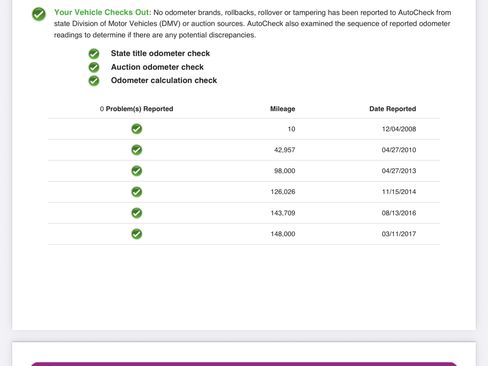Select the mileage value 126,026

pyautogui.click(x=283, y=192)
